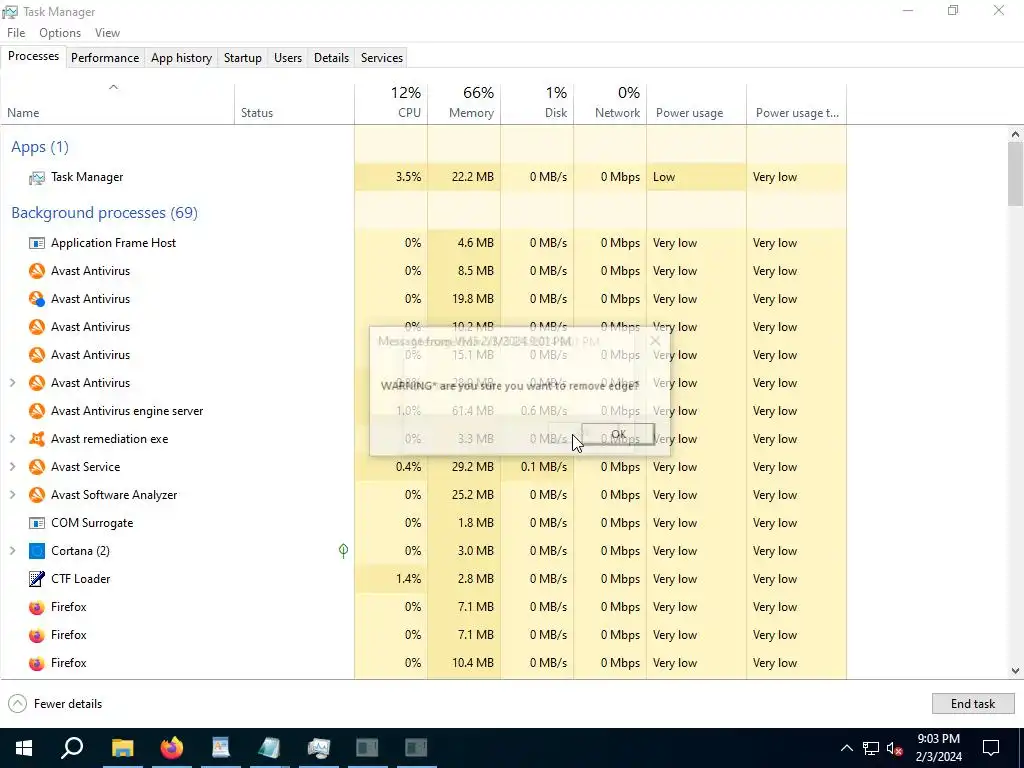Click the Avast Service icon

tap(37, 468)
